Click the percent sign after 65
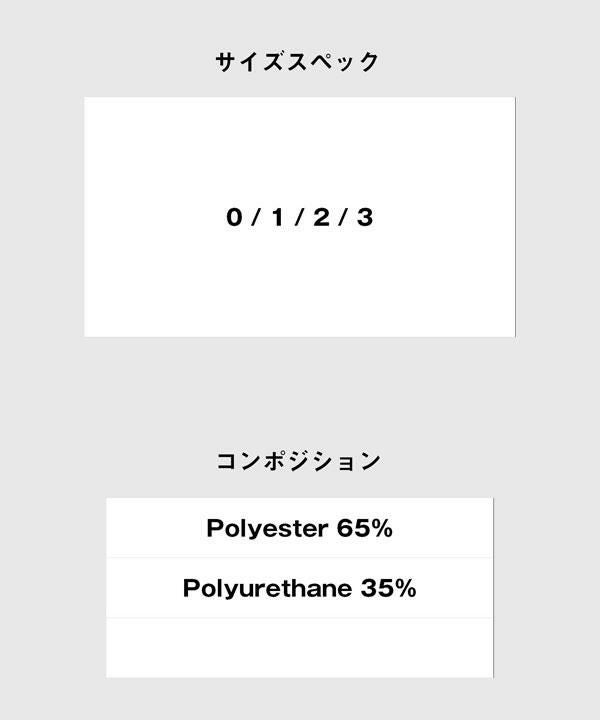Screen dimensions: 600x720 click(x=380, y=528)
